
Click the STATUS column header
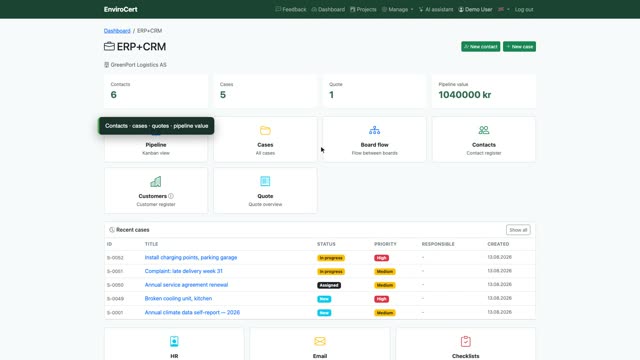tap(326, 244)
